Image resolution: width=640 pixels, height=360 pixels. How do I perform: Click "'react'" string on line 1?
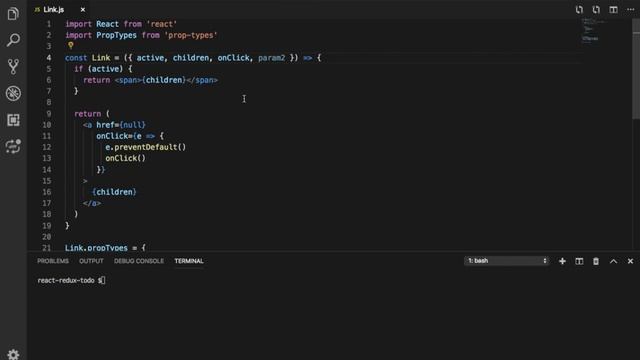(162, 24)
